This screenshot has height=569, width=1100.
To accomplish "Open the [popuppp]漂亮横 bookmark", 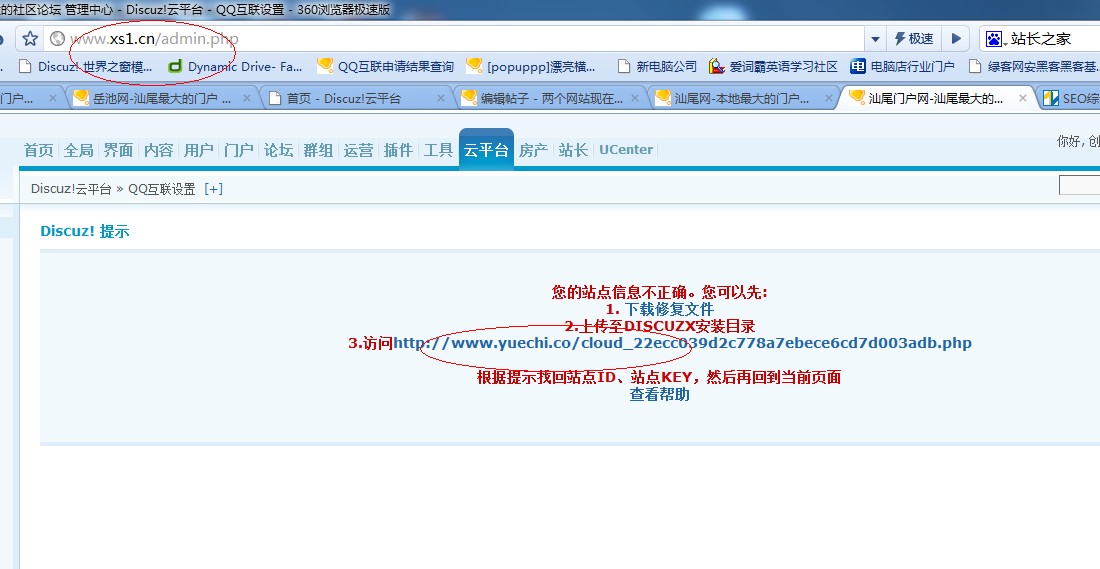I will tap(530, 67).
